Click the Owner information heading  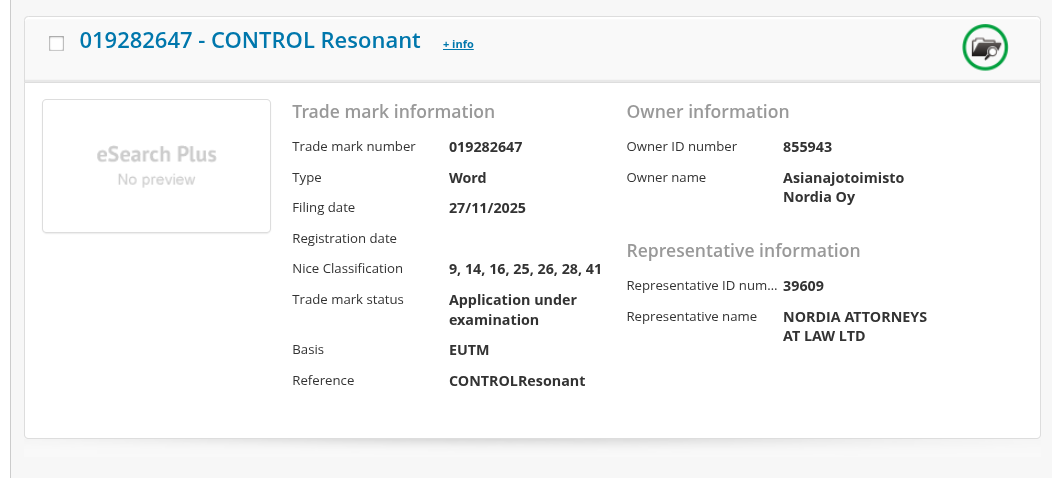point(707,112)
